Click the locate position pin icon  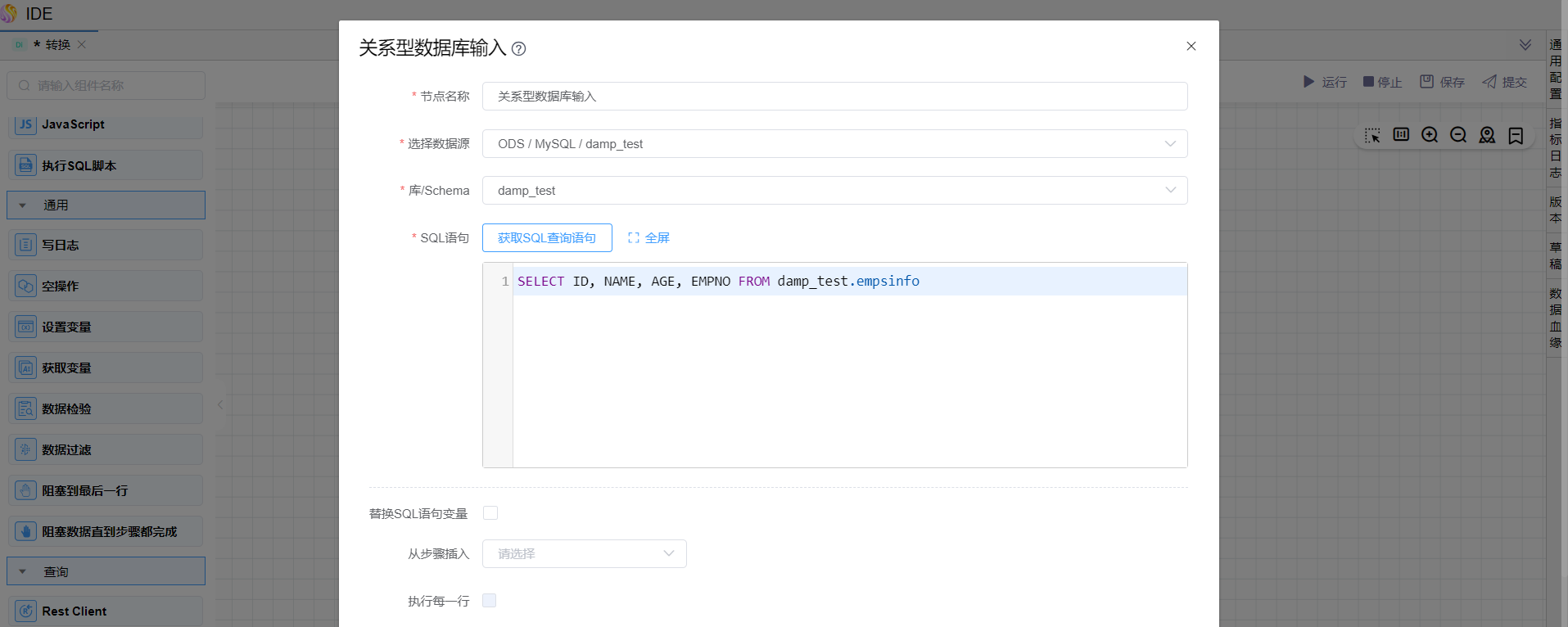click(1487, 135)
